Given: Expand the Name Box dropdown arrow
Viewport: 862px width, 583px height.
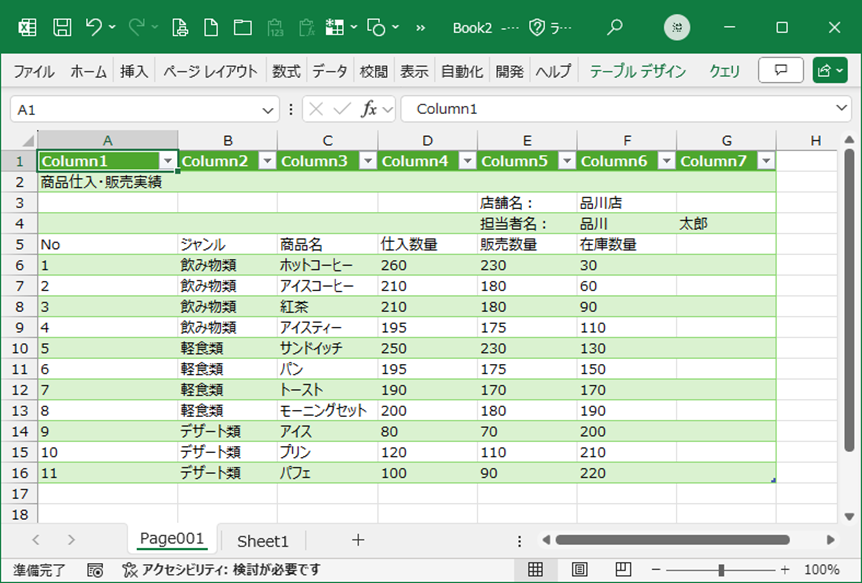Looking at the screenshot, I should [x=269, y=109].
